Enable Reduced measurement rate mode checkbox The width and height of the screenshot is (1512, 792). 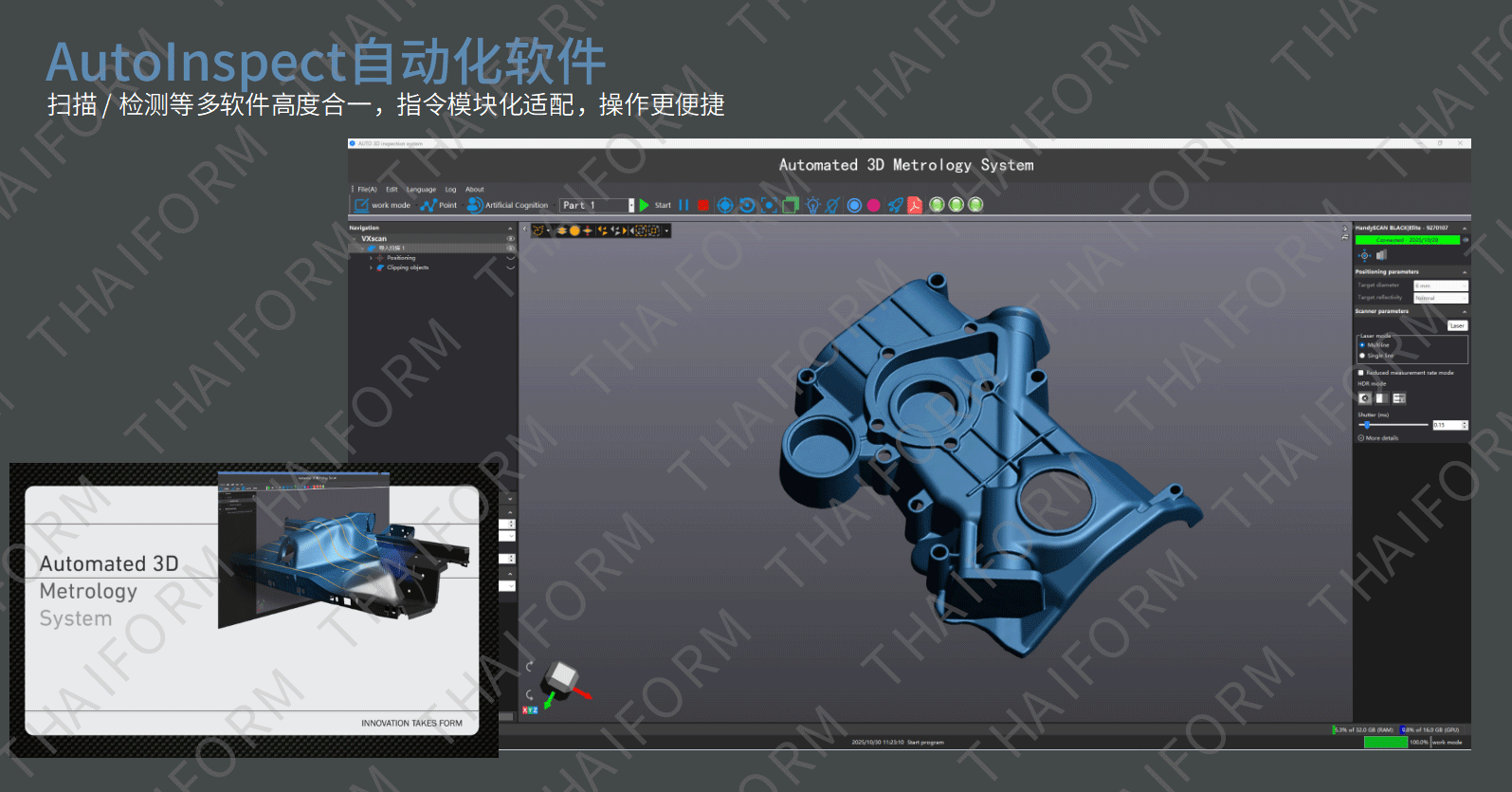[x=1361, y=373]
